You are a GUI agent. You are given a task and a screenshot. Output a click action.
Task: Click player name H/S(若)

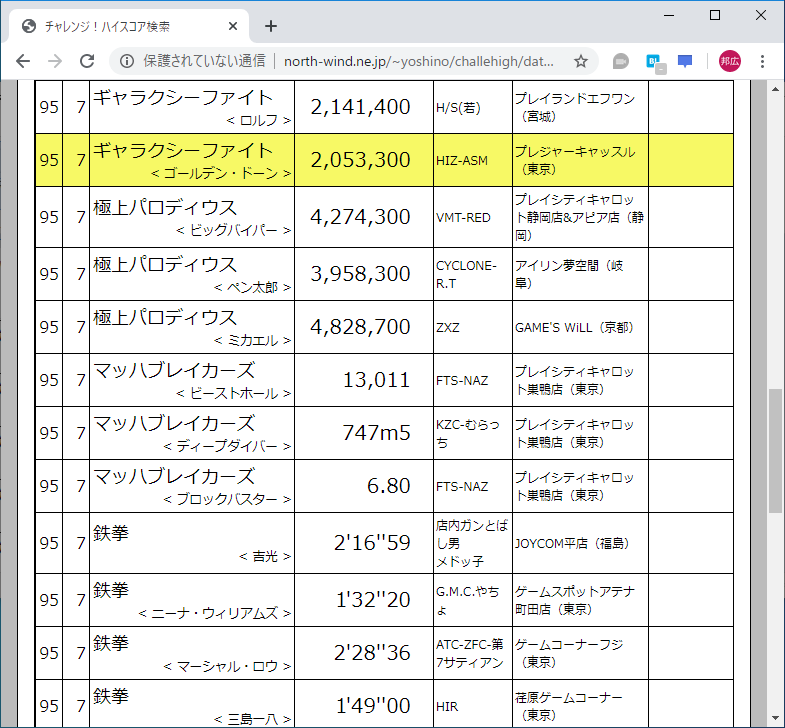458,108
